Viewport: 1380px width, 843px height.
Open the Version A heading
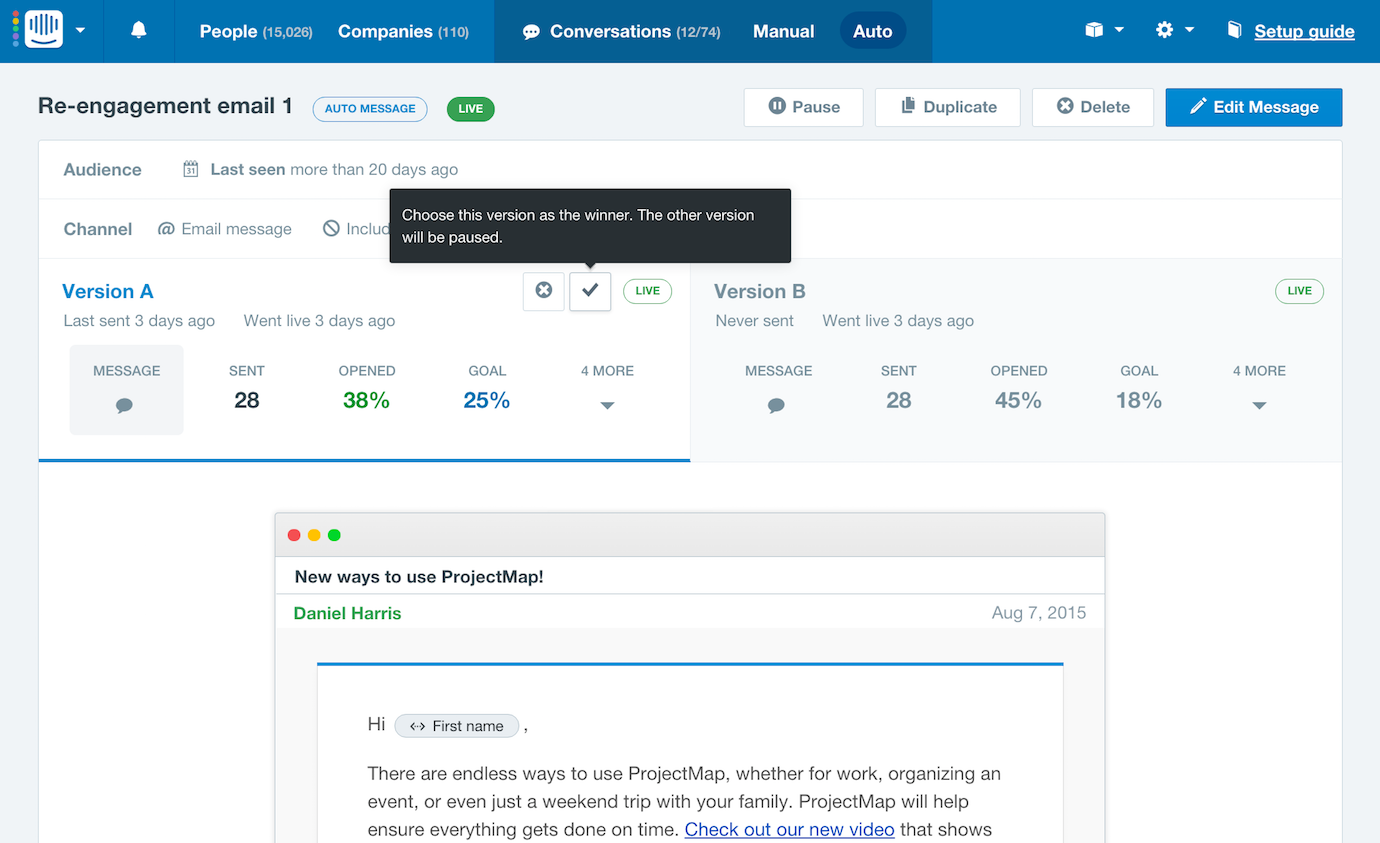[108, 291]
